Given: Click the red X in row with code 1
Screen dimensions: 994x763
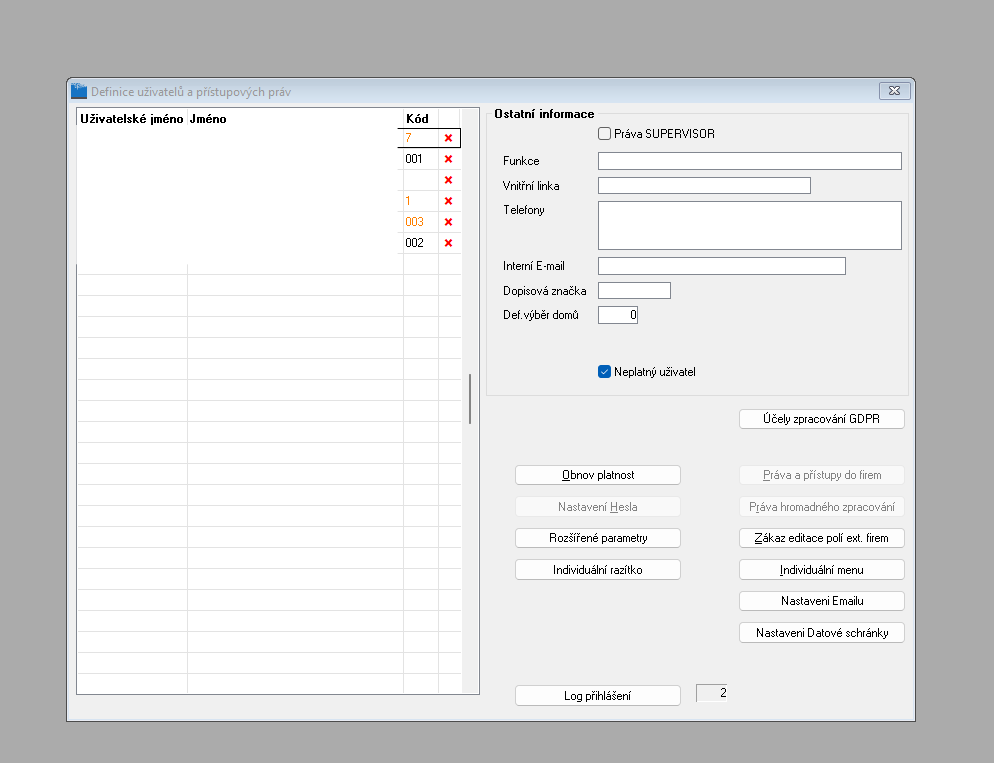Looking at the screenshot, I should click(x=448, y=201).
